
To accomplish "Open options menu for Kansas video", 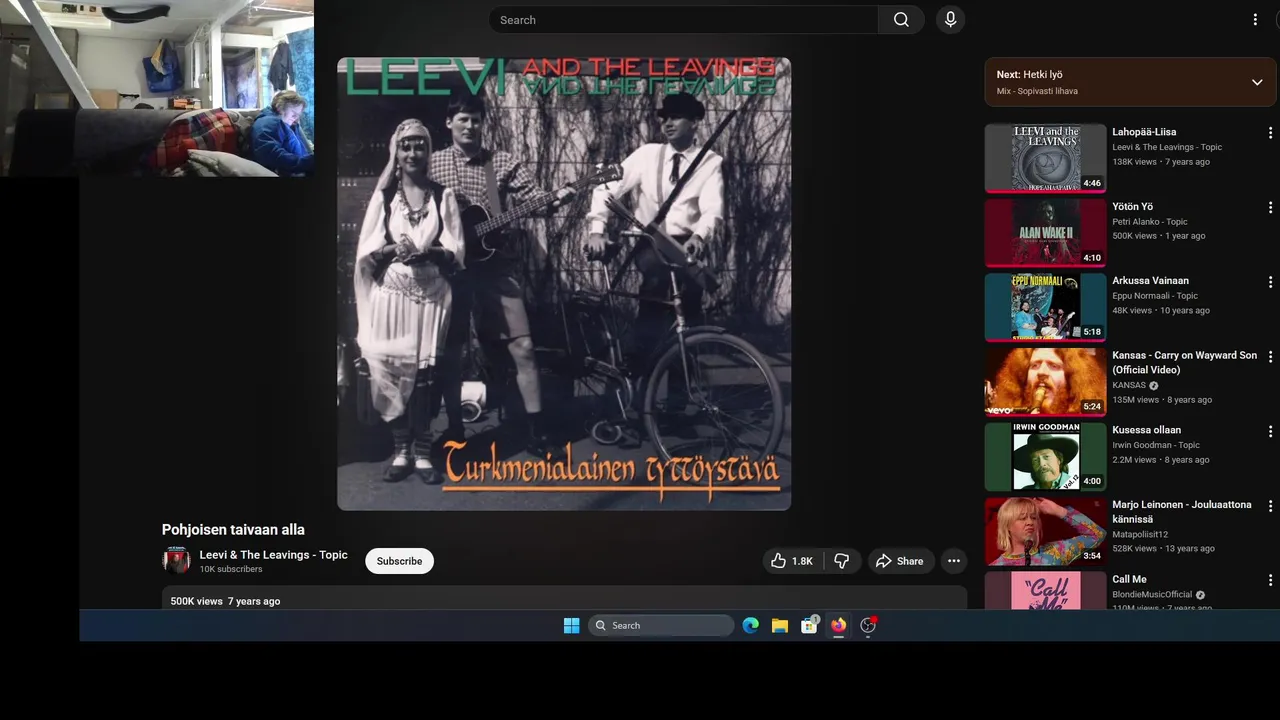I will (1271, 357).
